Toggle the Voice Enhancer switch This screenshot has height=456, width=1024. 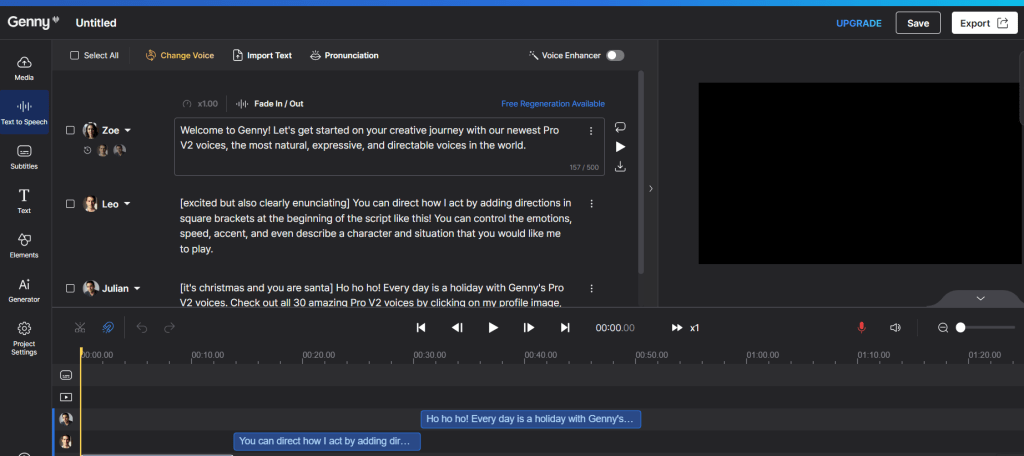615,56
